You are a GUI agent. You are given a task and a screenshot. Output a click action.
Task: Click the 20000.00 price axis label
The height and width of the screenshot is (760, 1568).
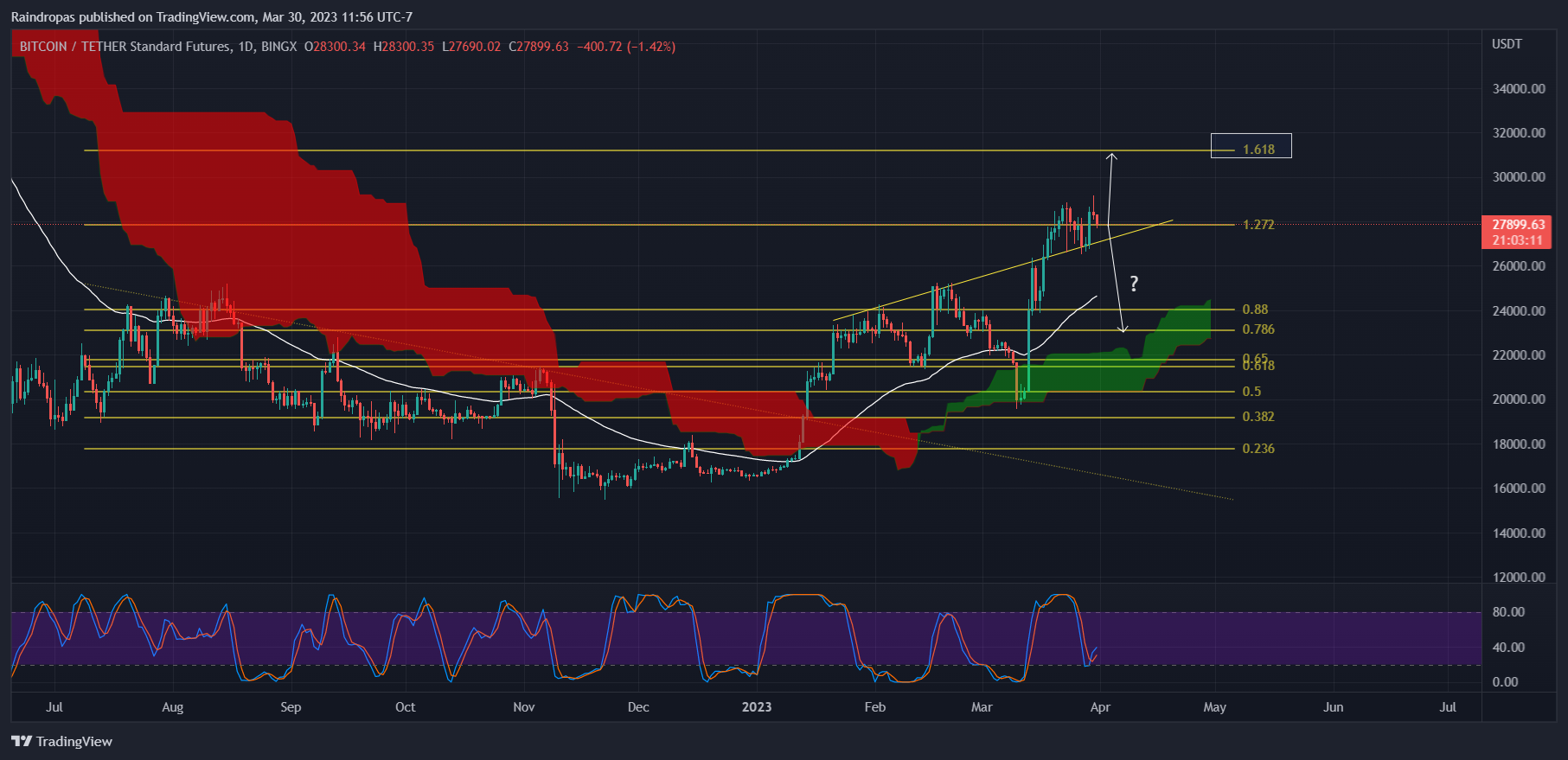point(1519,399)
